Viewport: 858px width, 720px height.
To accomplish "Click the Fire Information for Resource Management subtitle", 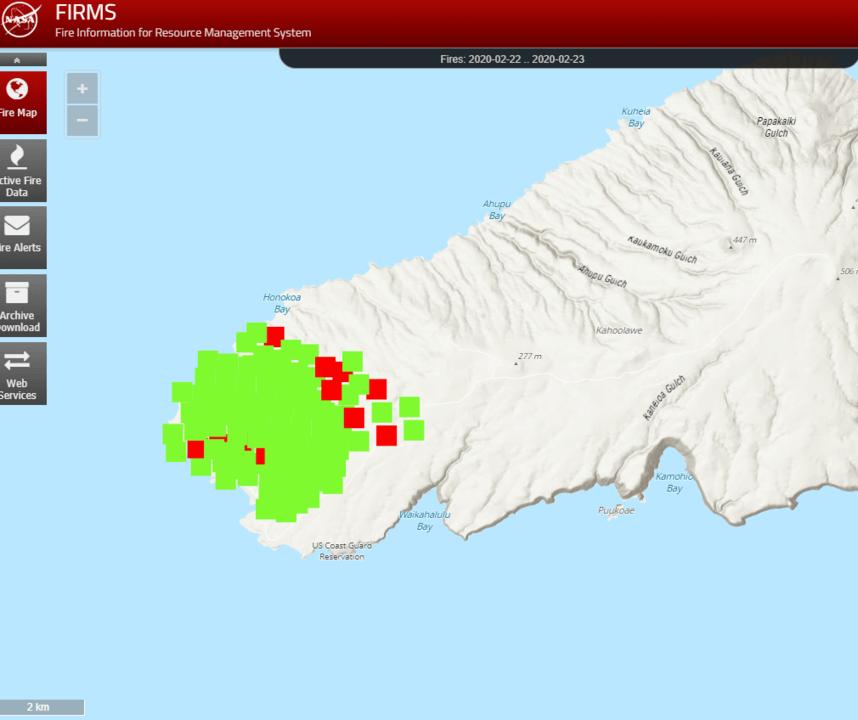I will pos(183,33).
